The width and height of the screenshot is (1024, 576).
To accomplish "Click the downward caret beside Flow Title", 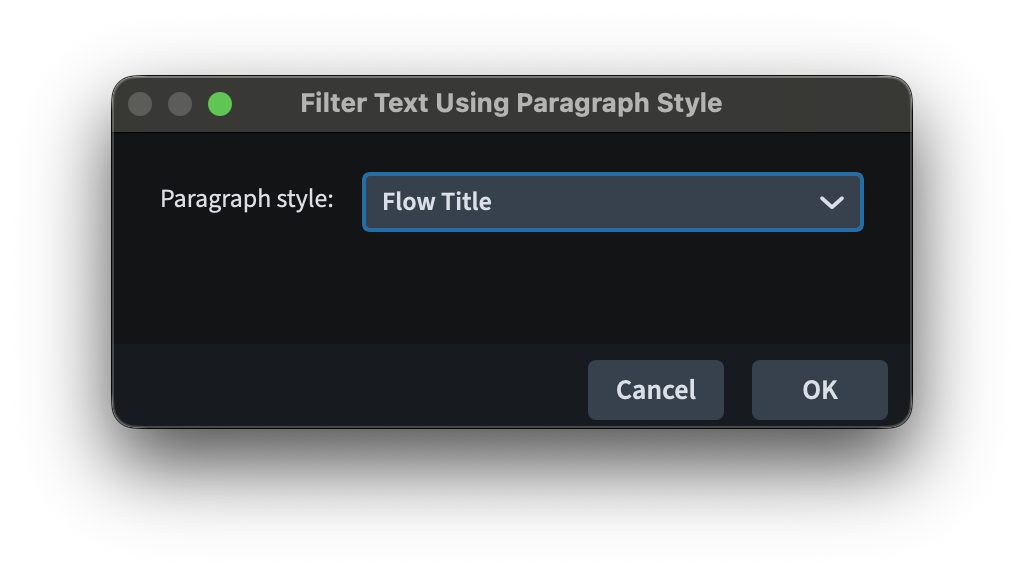I will (x=831, y=202).
